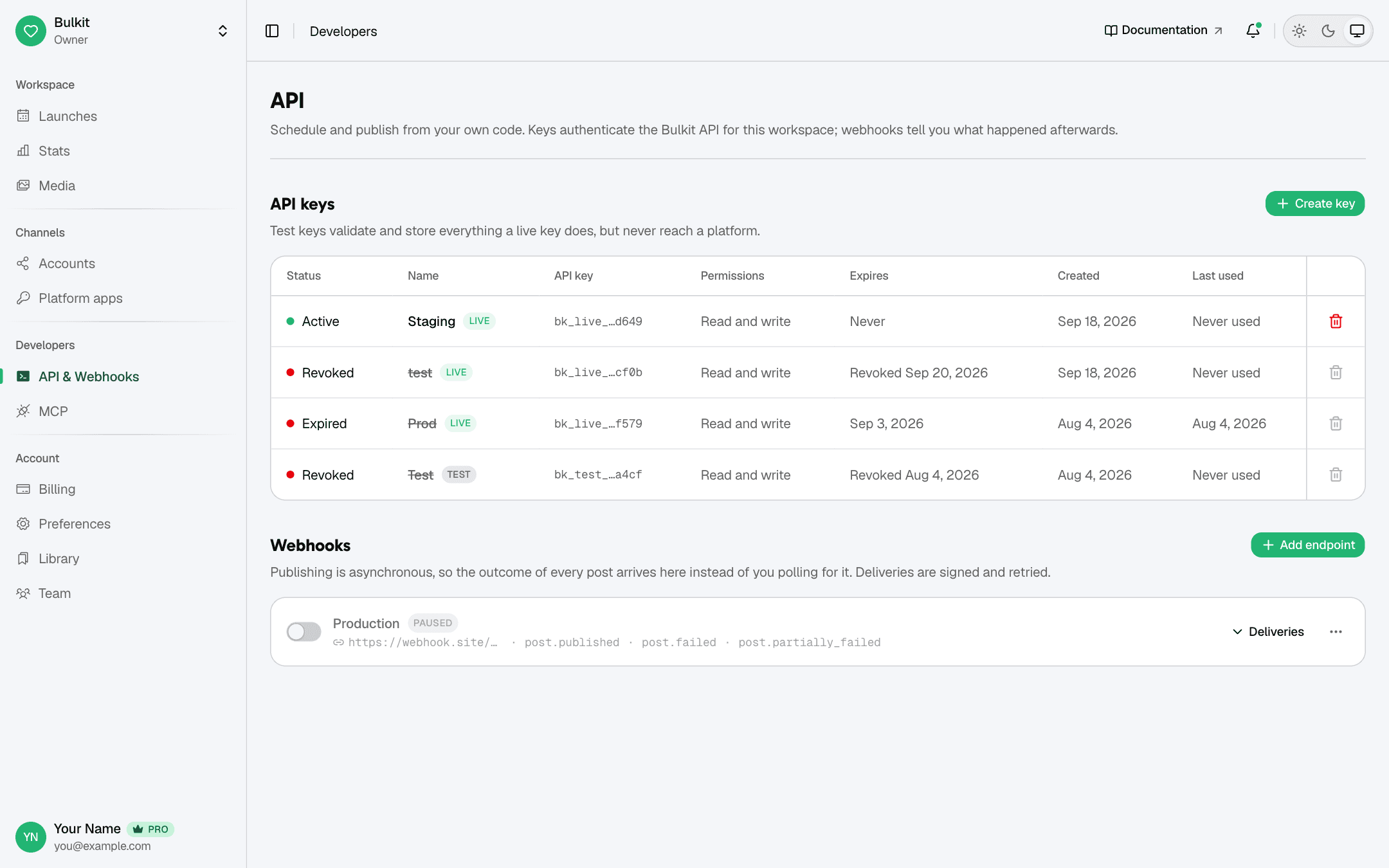Enable the Production webhook toggle
This screenshot has height=868, width=1389.
click(304, 632)
